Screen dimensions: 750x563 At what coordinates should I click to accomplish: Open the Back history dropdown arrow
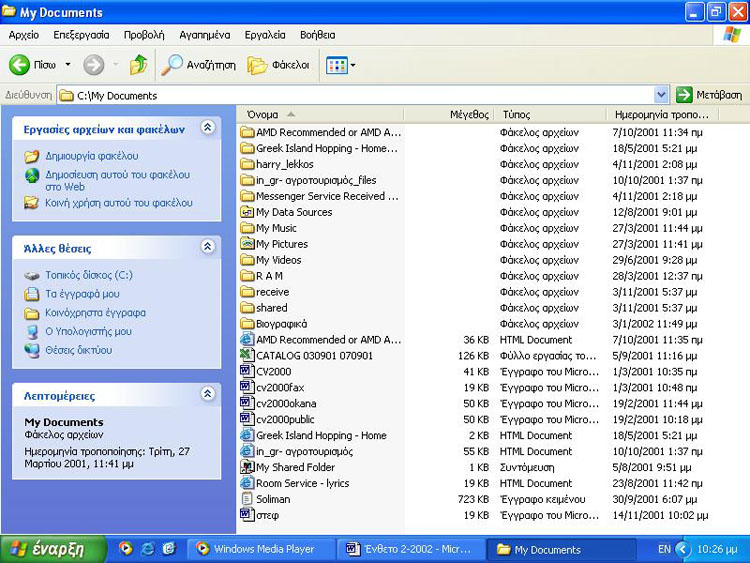(68, 65)
